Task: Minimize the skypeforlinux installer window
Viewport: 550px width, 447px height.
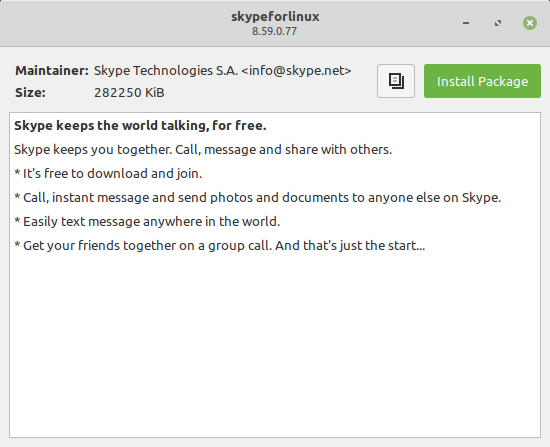Action: pyautogui.click(x=466, y=23)
